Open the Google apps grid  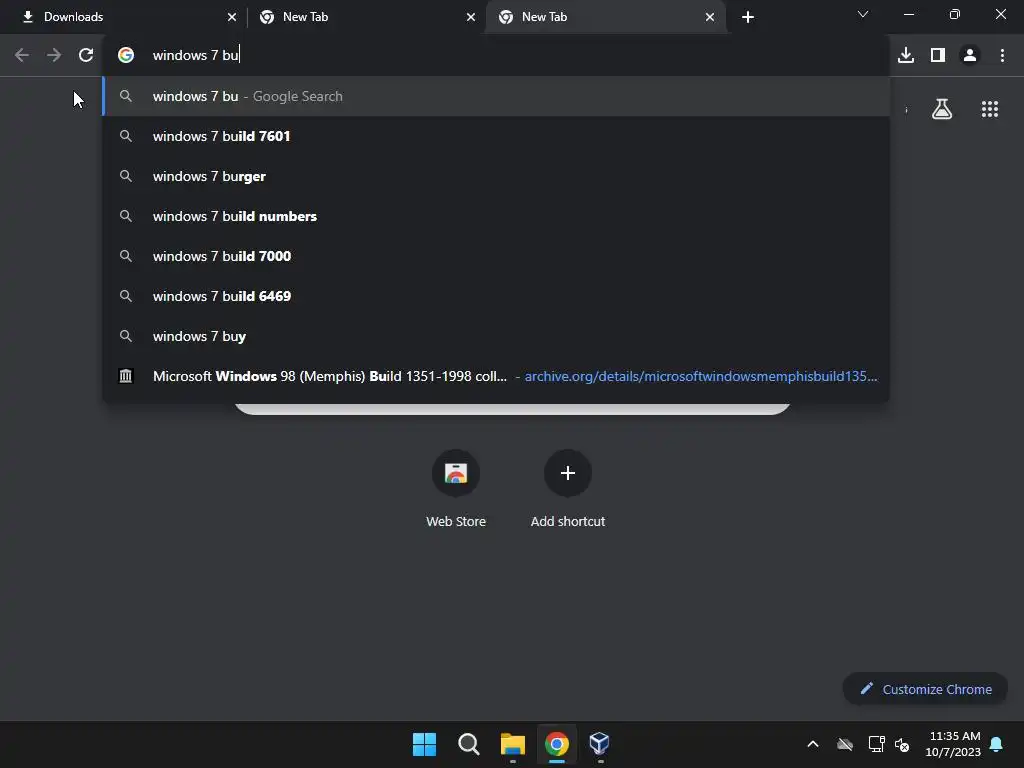pyautogui.click(x=990, y=109)
